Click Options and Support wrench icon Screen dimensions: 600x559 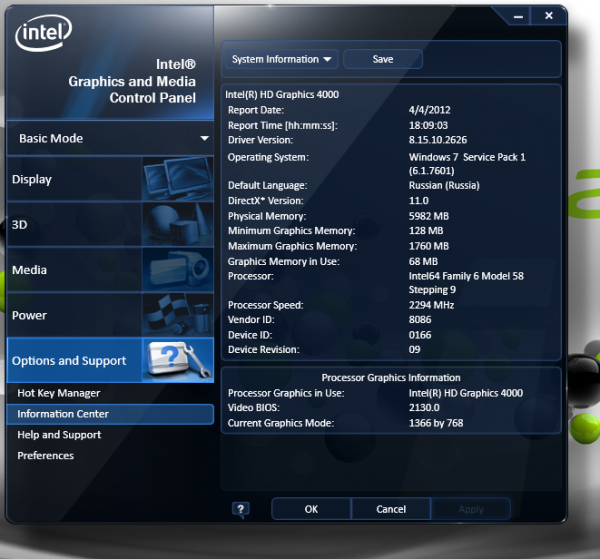pyautogui.click(x=178, y=360)
